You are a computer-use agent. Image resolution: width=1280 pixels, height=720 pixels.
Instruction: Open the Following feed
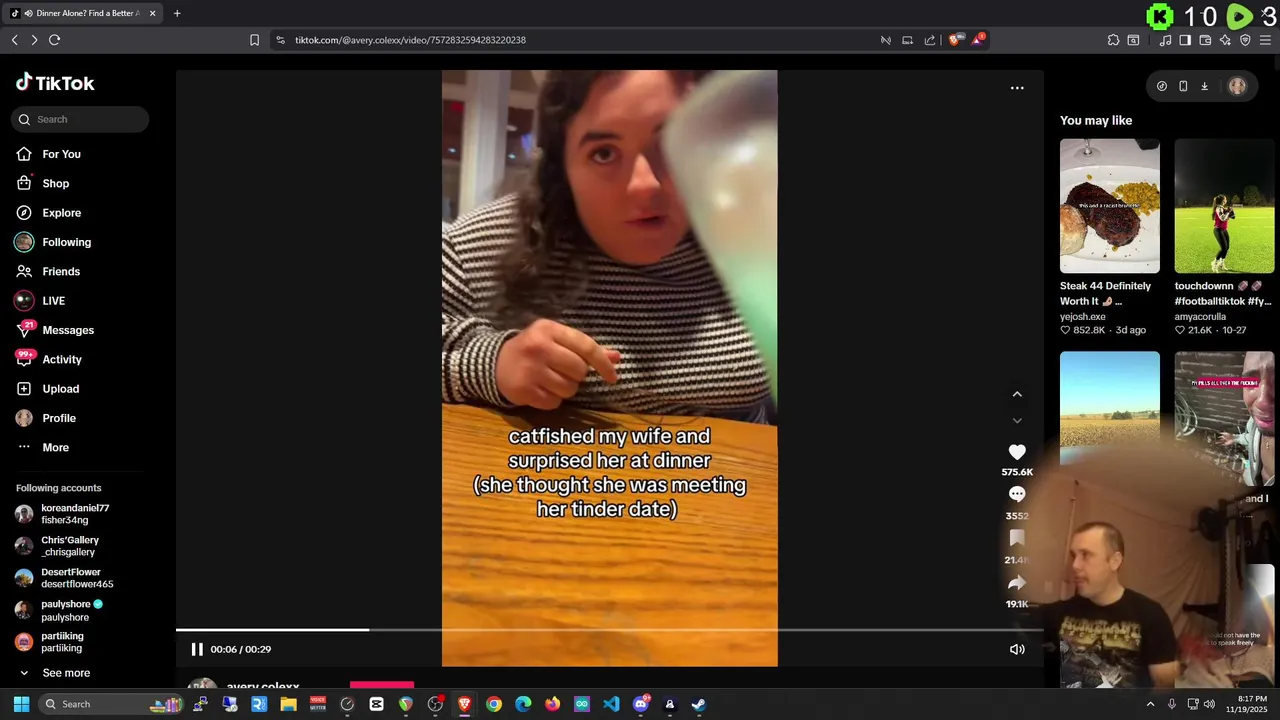click(66, 242)
